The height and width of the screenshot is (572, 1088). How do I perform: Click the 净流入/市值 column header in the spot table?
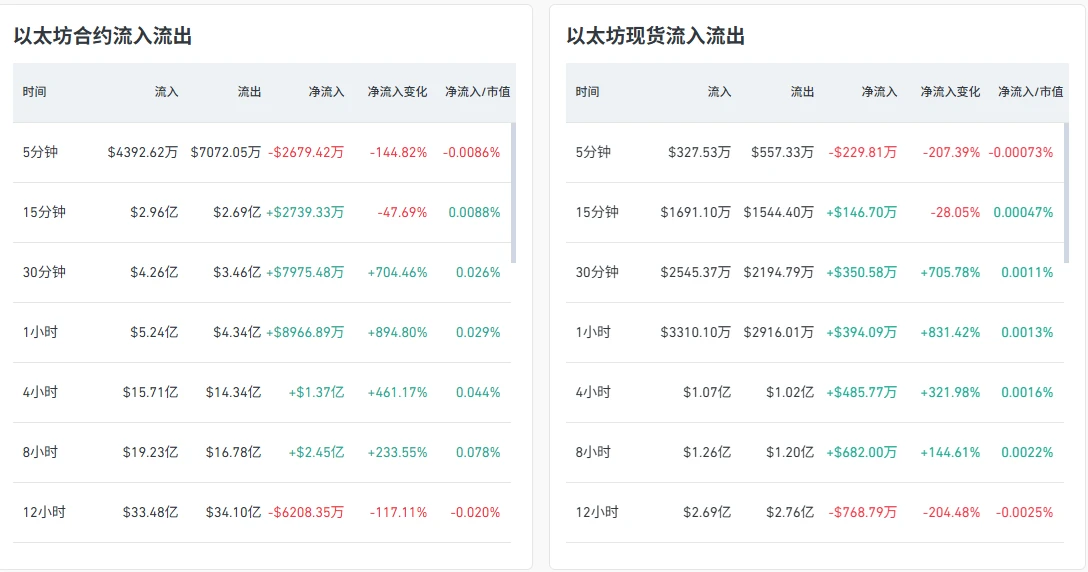[1030, 92]
